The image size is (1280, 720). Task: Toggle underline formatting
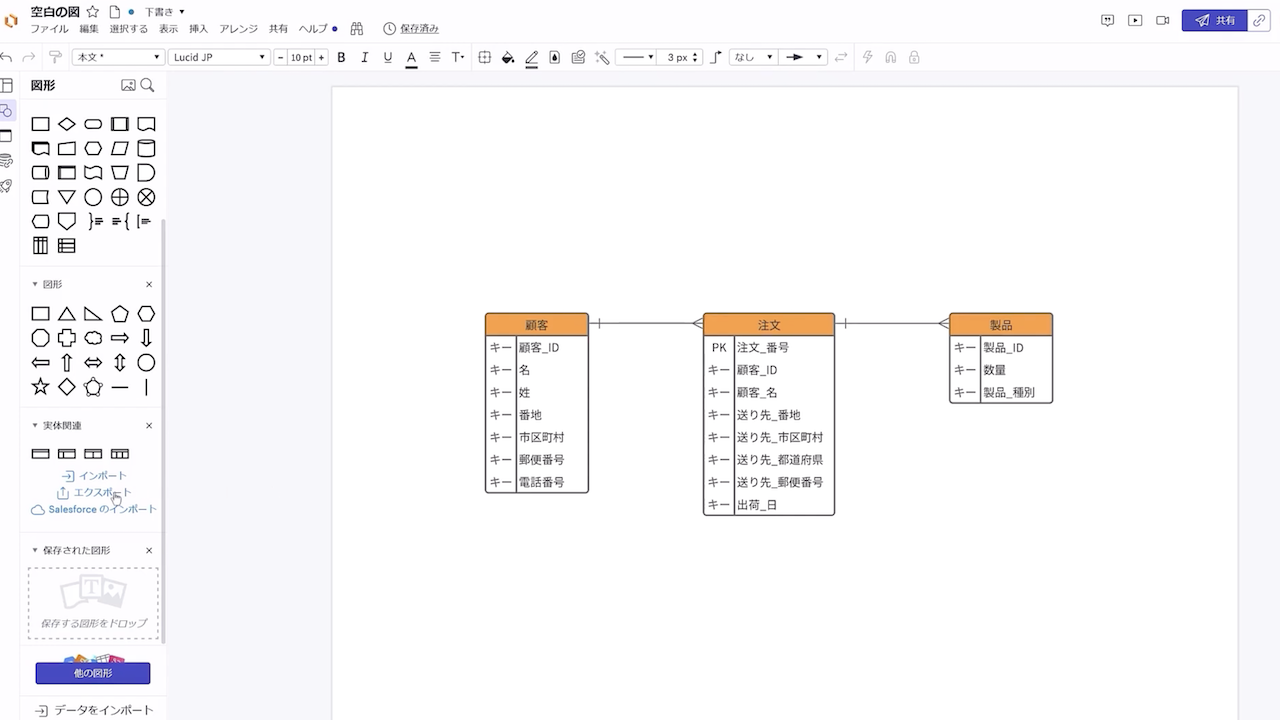pyautogui.click(x=387, y=57)
